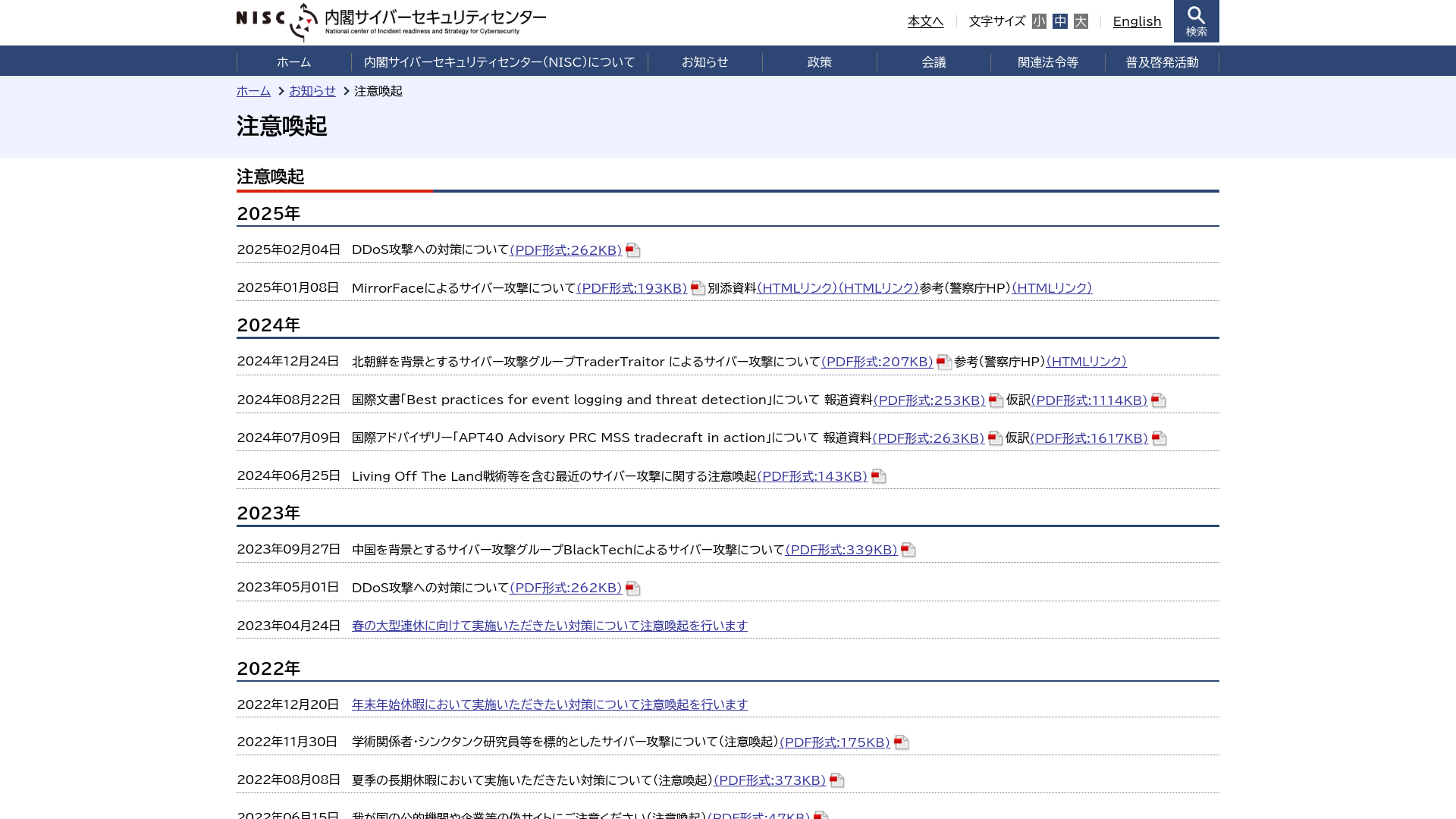
Task: Select the 政策 menu tab
Action: pos(819,61)
